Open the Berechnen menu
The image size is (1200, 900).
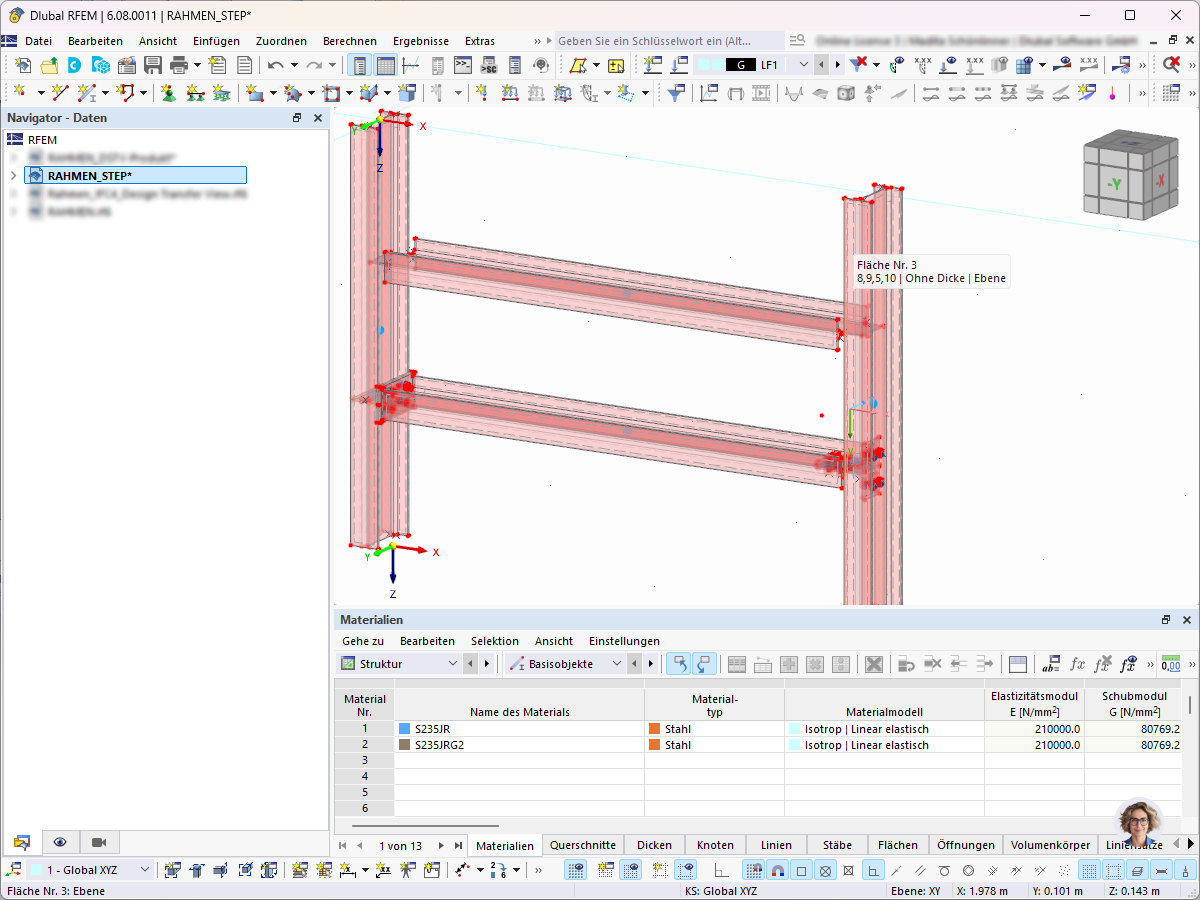350,41
